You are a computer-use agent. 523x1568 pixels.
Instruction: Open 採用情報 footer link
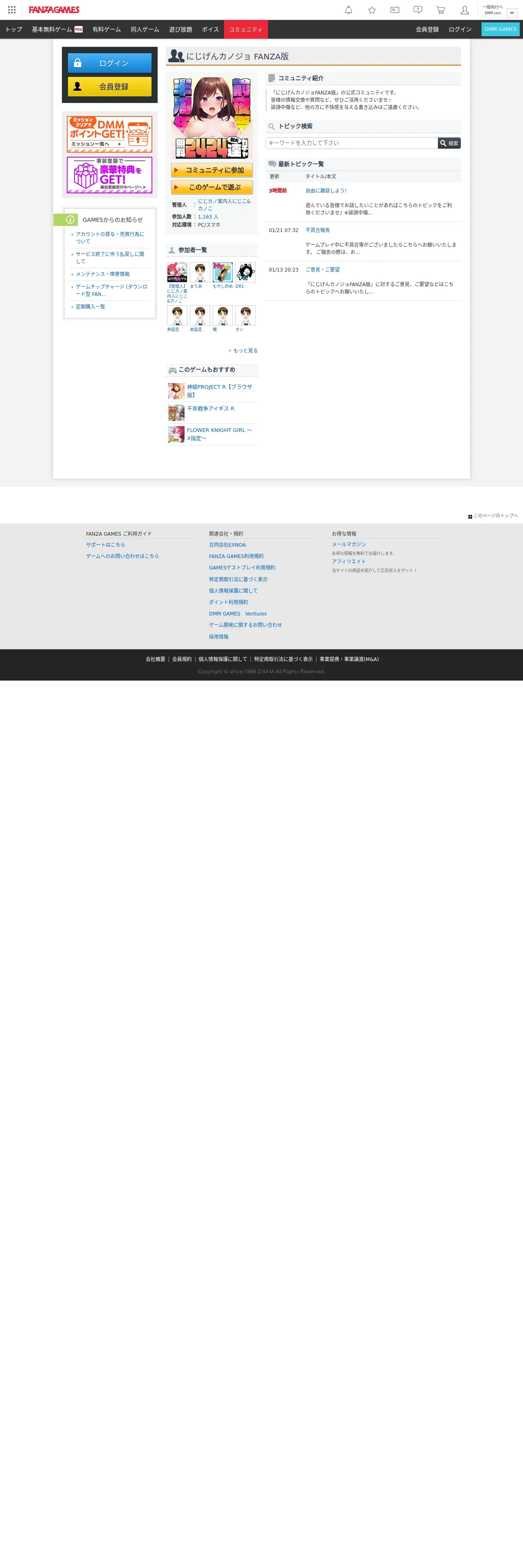pos(219,637)
